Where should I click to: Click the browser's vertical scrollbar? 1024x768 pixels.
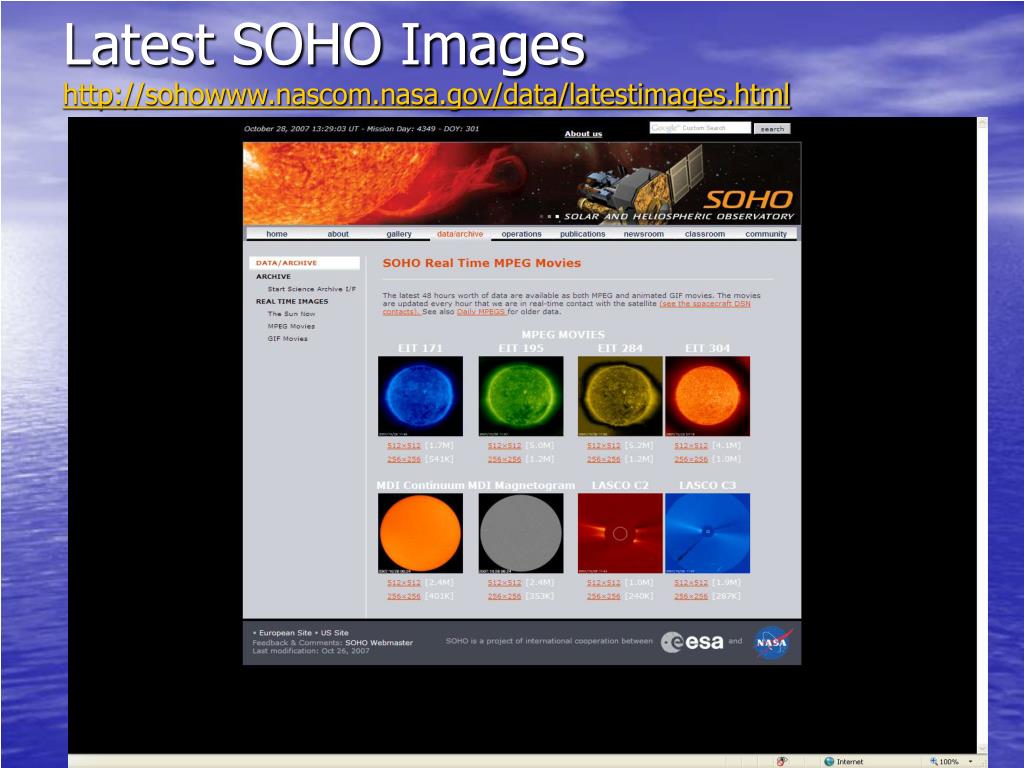click(982, 435)
